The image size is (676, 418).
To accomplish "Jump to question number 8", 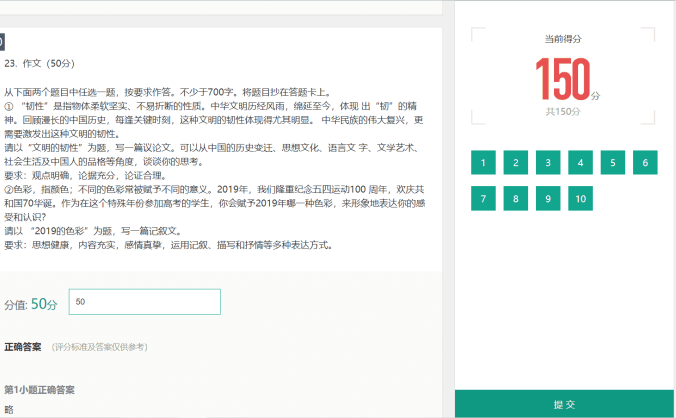I will (x=516, y=198).
